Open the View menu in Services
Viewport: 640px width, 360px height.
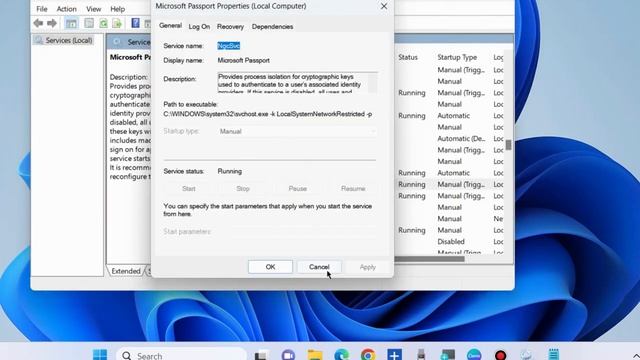pyautogui.click(x=93, y=9)
